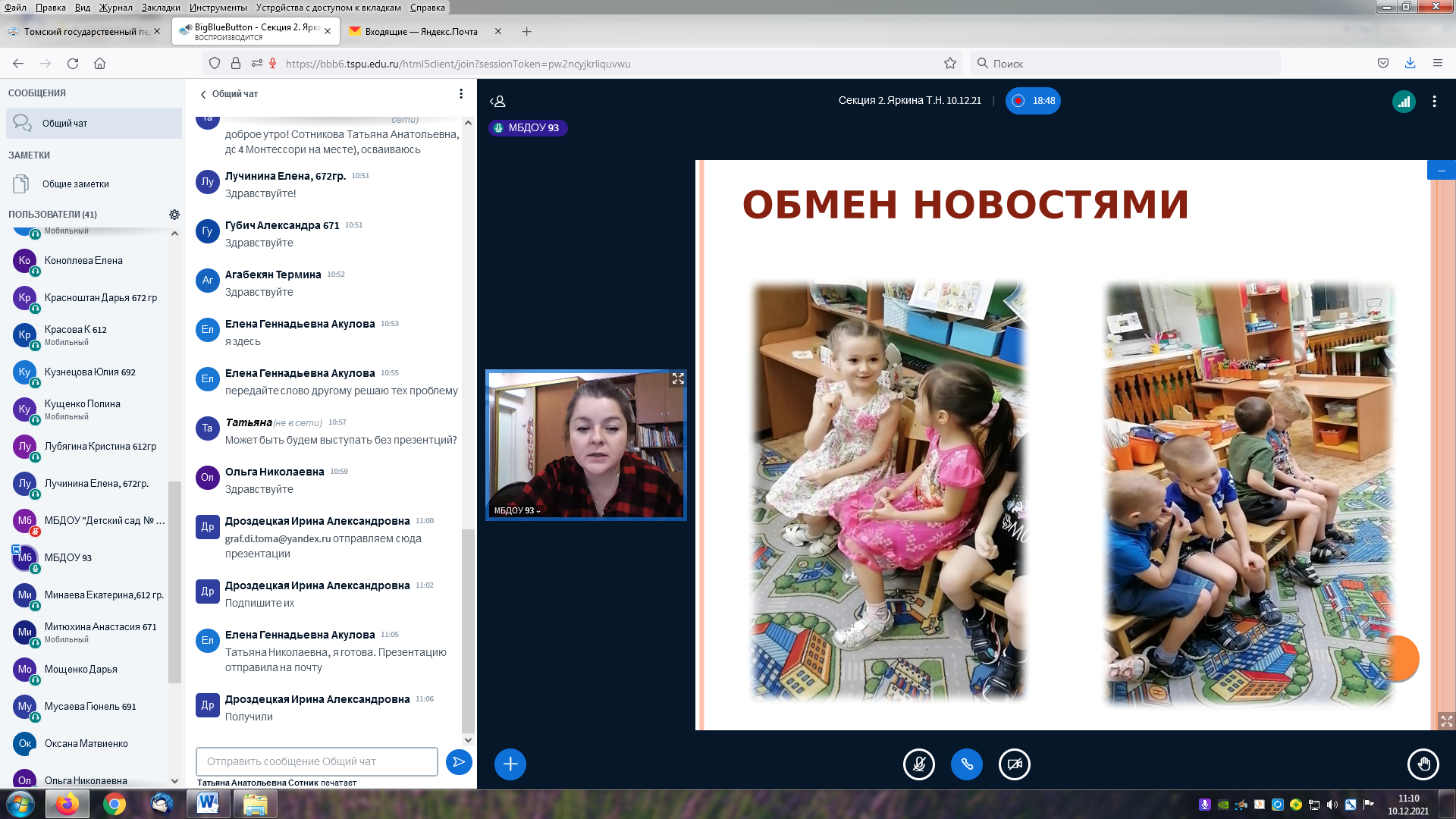Open the blue plus actions menu
The width and height of the screenshot is (1456, 819).
pyautogui.click(x=510, y=764)
